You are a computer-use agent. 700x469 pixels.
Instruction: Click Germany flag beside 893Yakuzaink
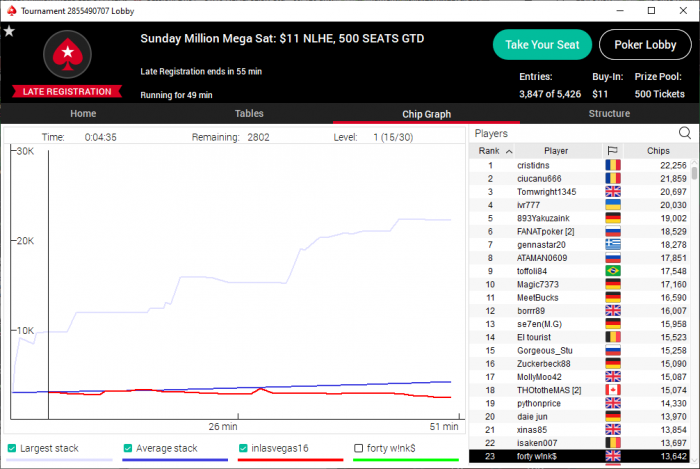[x=613, y=218]
